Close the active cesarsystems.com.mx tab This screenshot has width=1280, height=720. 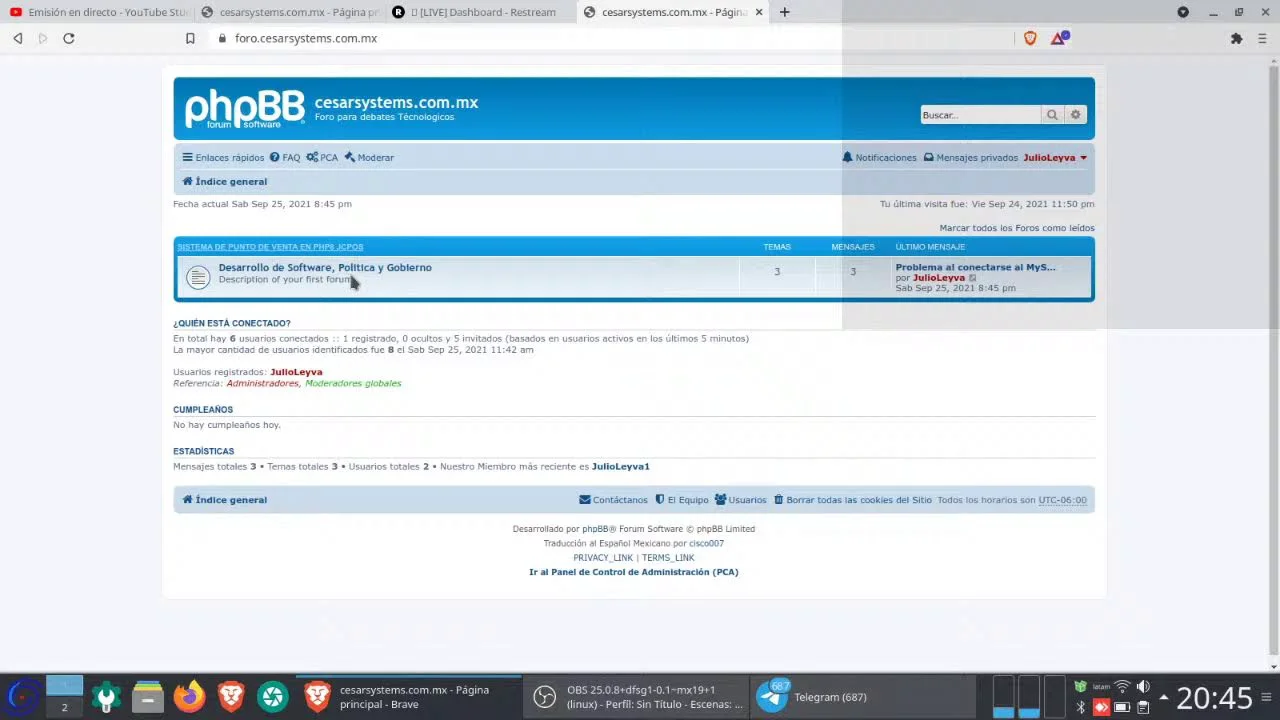coord(760,12)
